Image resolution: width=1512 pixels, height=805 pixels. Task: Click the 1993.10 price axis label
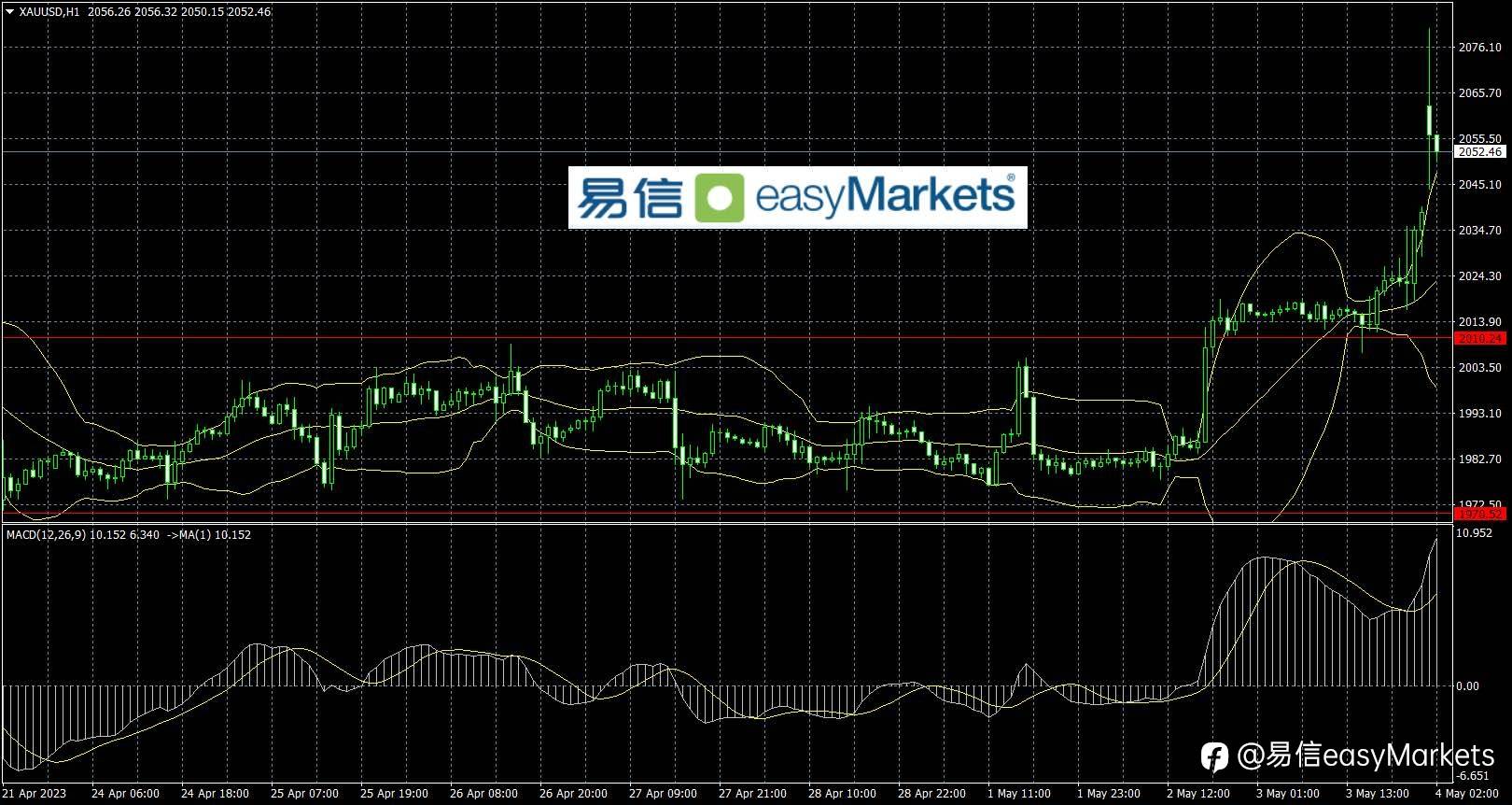tap(1480, 414)
